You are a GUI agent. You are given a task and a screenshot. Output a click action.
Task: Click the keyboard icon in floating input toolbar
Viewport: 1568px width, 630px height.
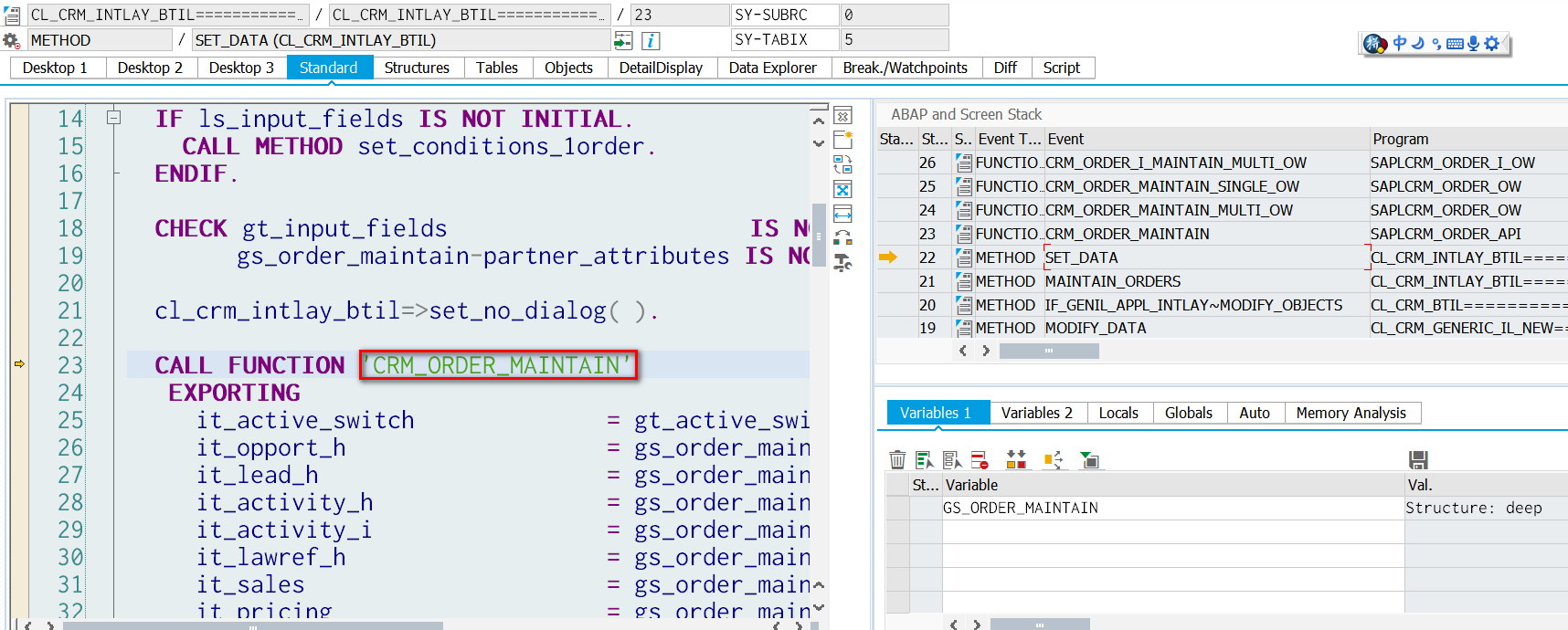(1455, 43)
